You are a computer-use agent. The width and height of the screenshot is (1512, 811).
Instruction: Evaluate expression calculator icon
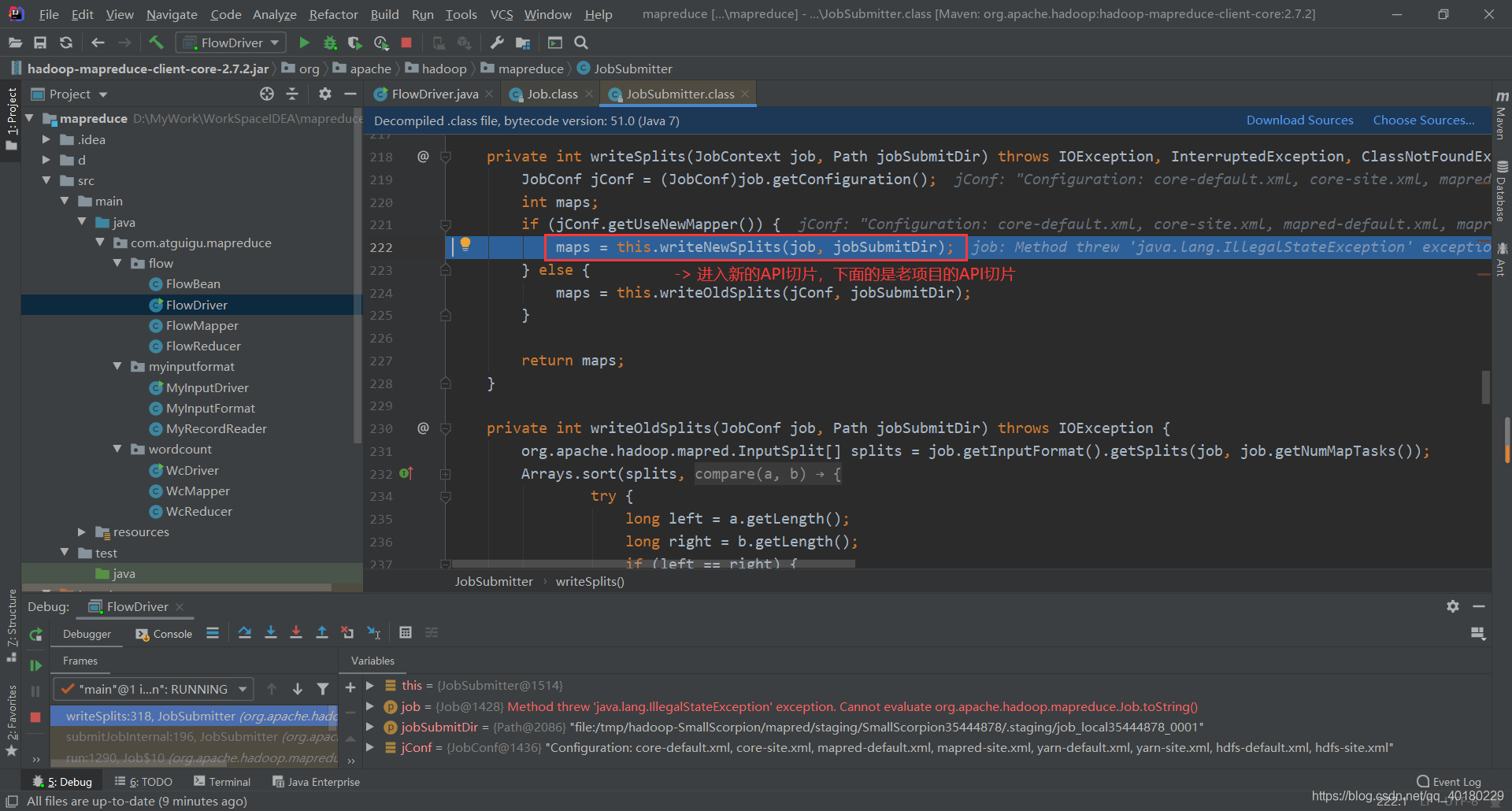click(406, 632)
